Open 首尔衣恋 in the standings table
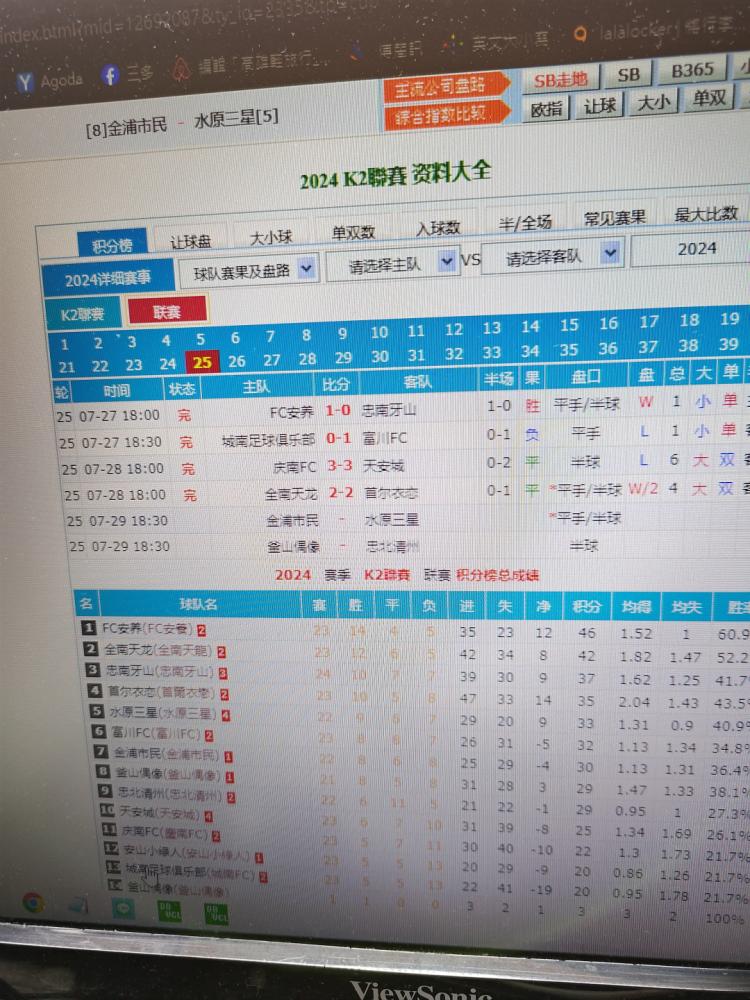The width and height of the screenshot is (750, 1000). pos(161,693)
